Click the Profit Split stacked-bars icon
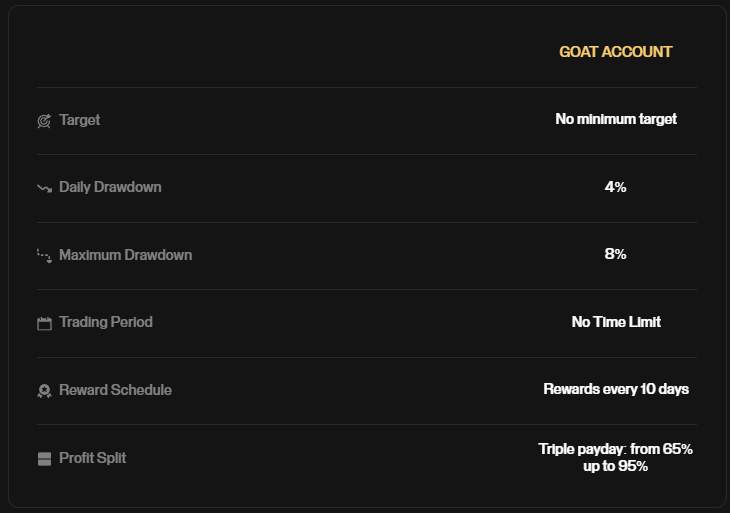730x513 pixels. (44, 459)
